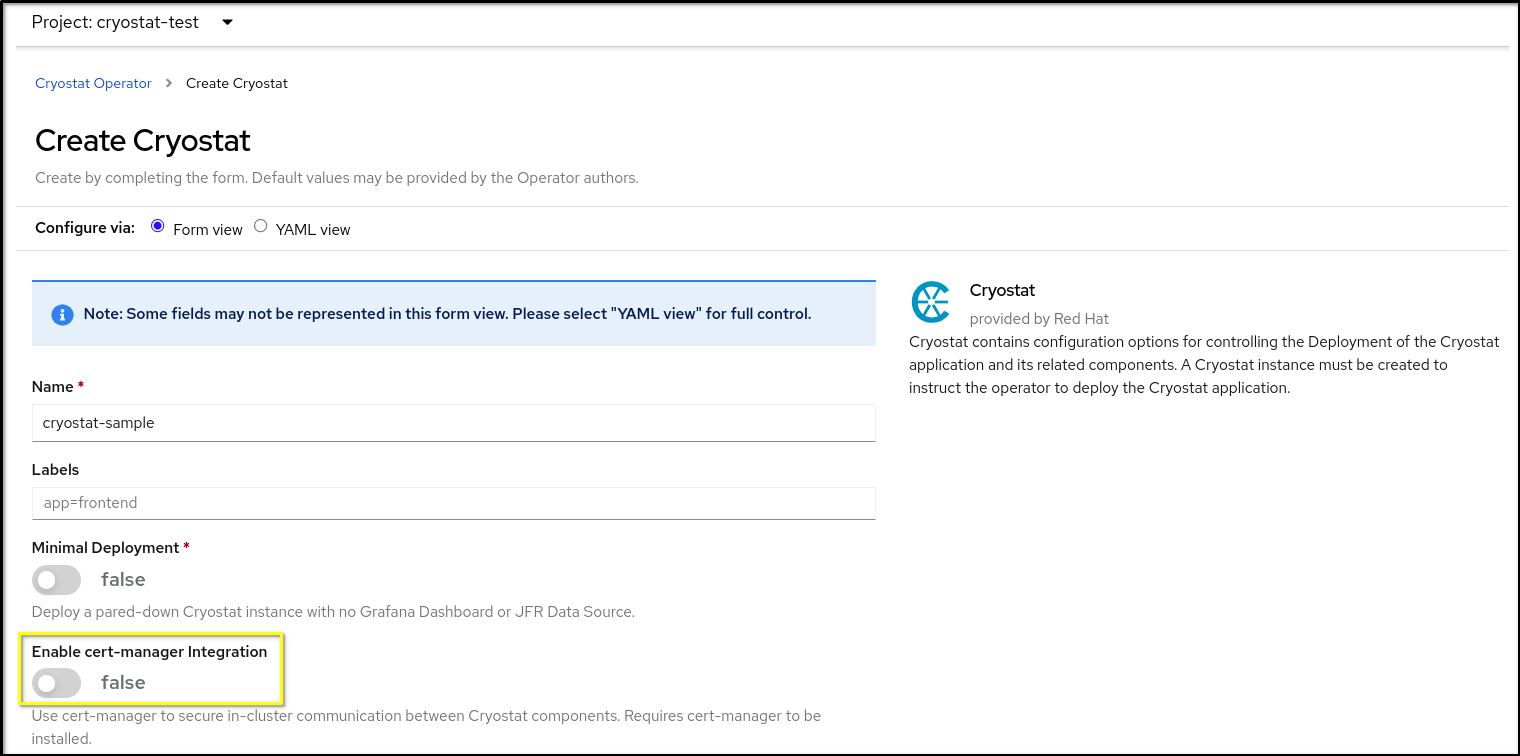Click the Cryostat logo icon
Screen dimensions: 1520x756
click(x=931, y=302)
